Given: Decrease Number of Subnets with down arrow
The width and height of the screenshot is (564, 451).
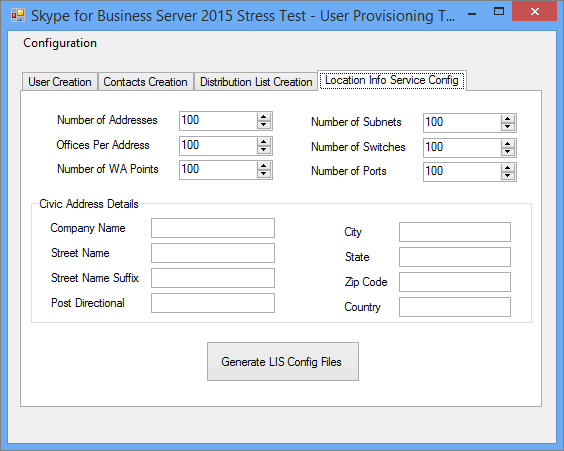Looking at the screenshot, I should tap(508, 126).
